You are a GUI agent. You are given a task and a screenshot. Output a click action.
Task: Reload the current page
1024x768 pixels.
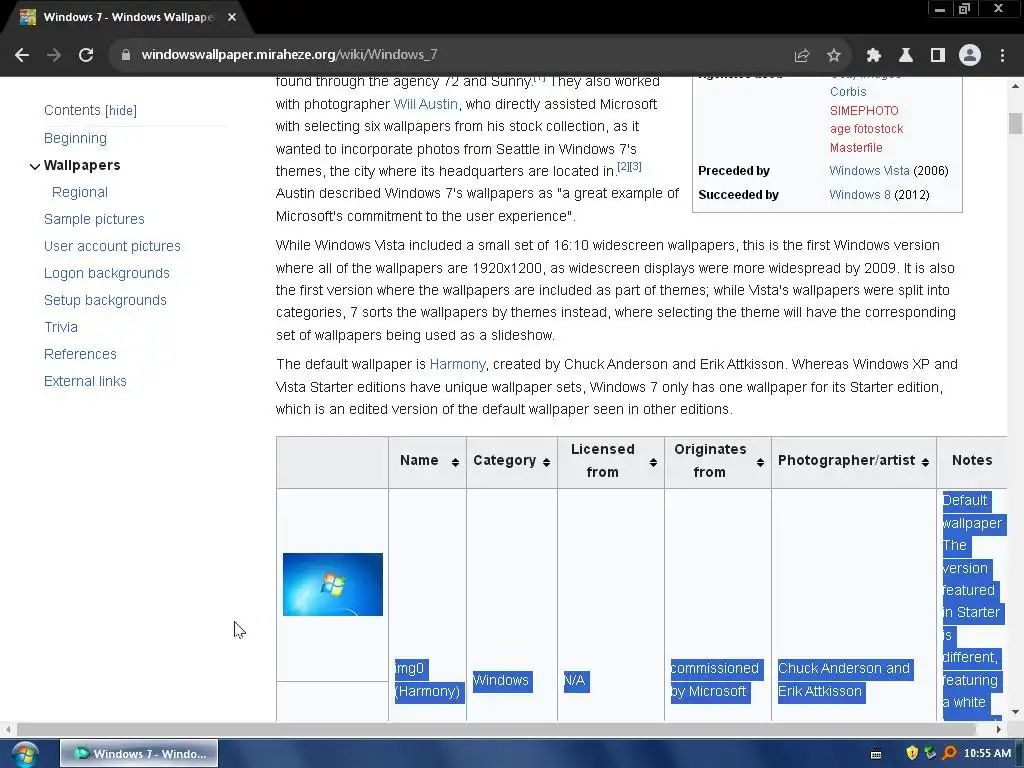click(86, 55)
